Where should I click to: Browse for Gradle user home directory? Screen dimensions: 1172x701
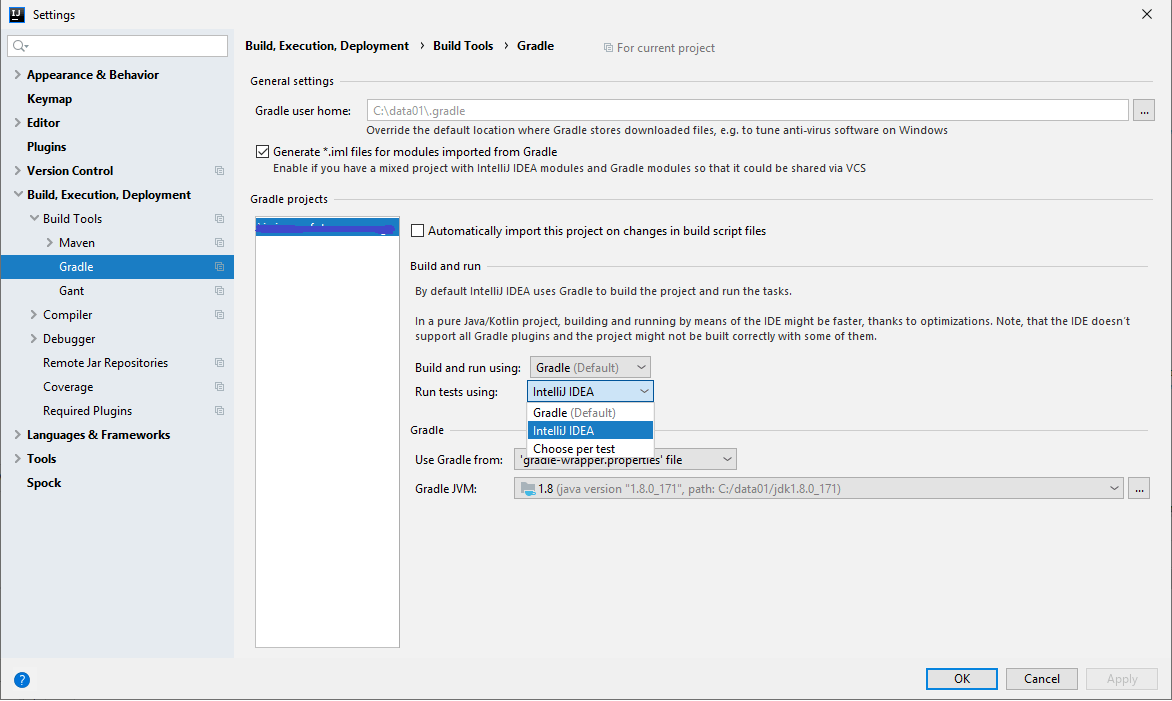[1144, 111]
